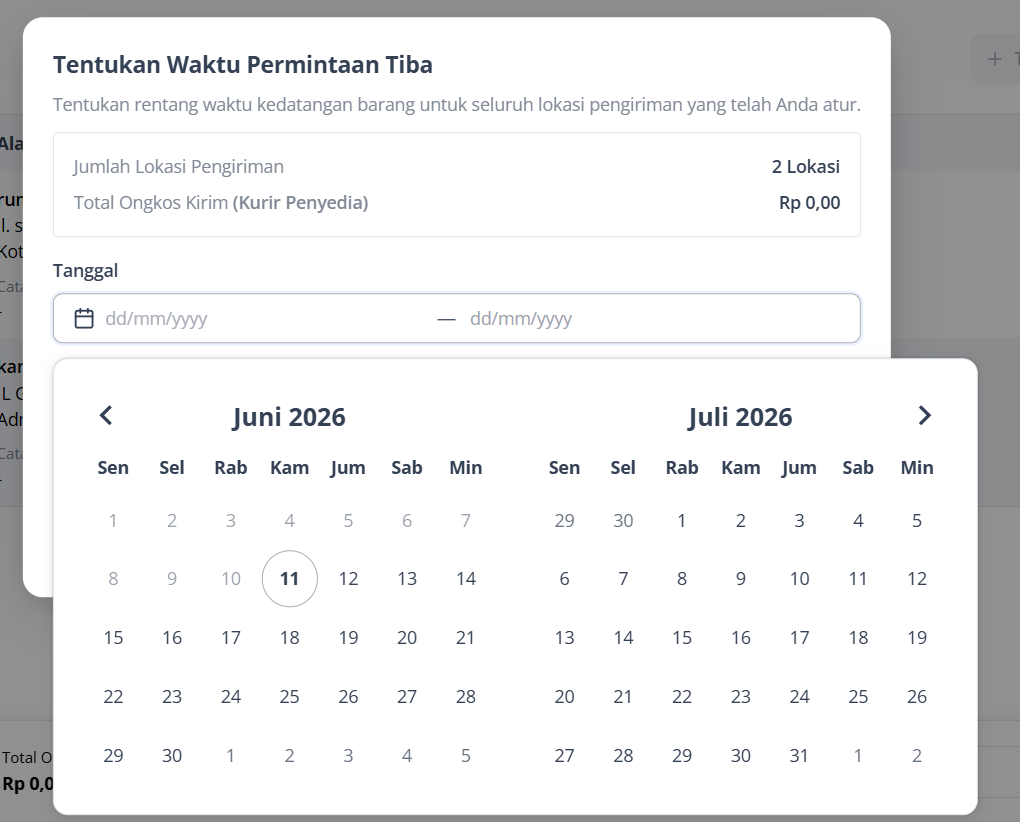Pick 25 in Juni 2026
The width and height of the screenshot is (1020, 822).
click(x=289, y=696)
